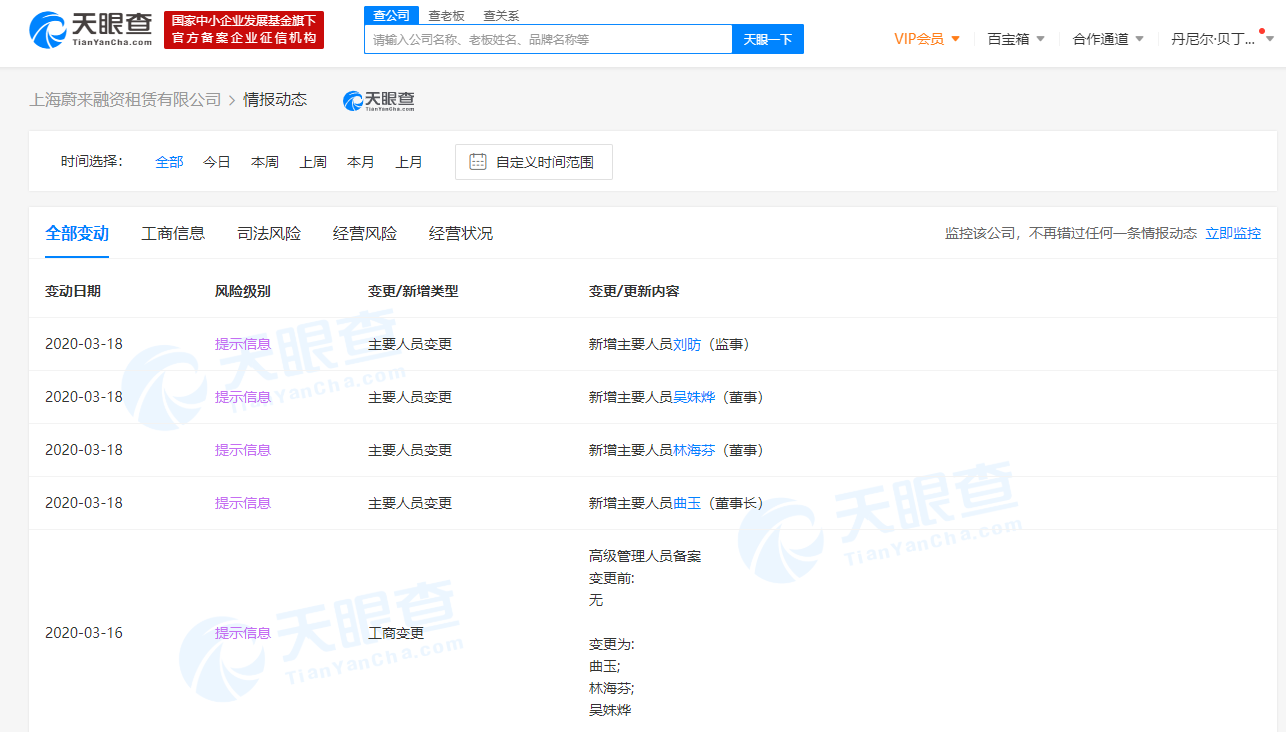Select the search icon area of 天眼一下

pyautogui.click(x=767, y=38)
